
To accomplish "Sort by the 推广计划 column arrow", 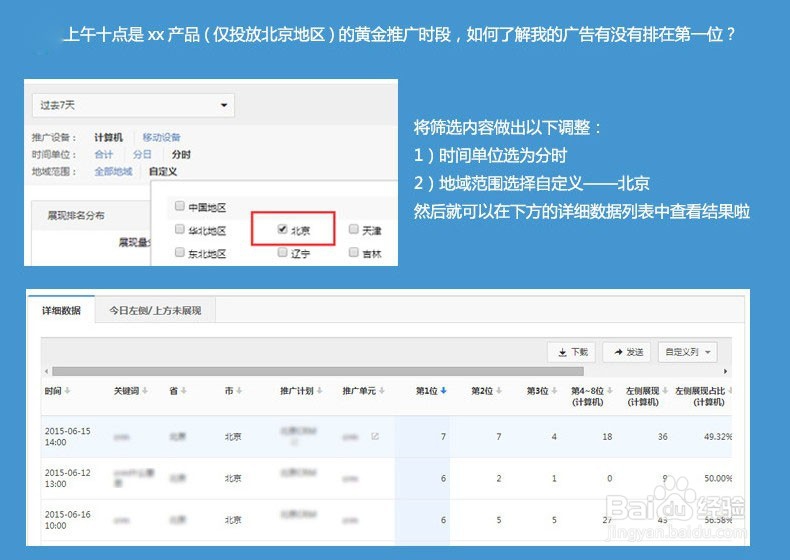I will pos(320,391).
